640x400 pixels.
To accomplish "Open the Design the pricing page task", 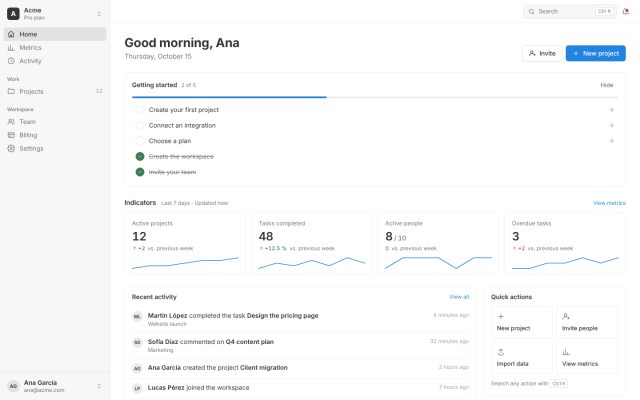I will pyautogui.click(x=282, y=316).
